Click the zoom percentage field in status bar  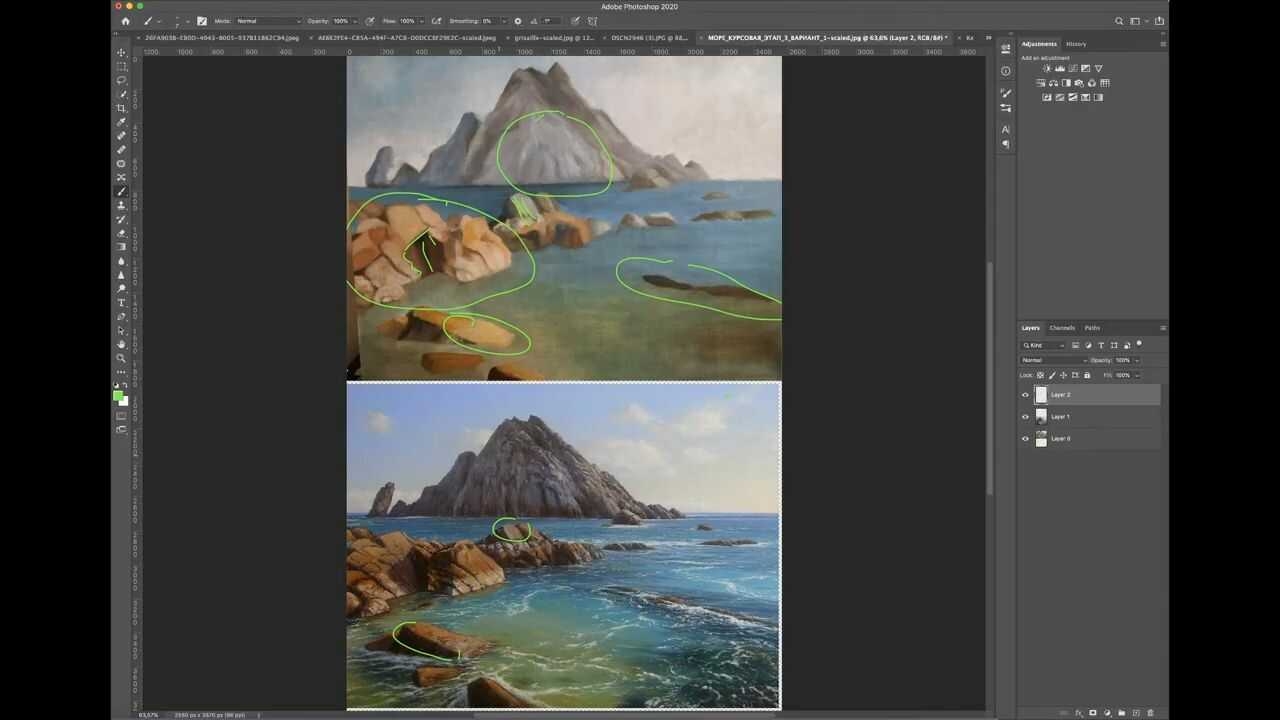point(148,715)
